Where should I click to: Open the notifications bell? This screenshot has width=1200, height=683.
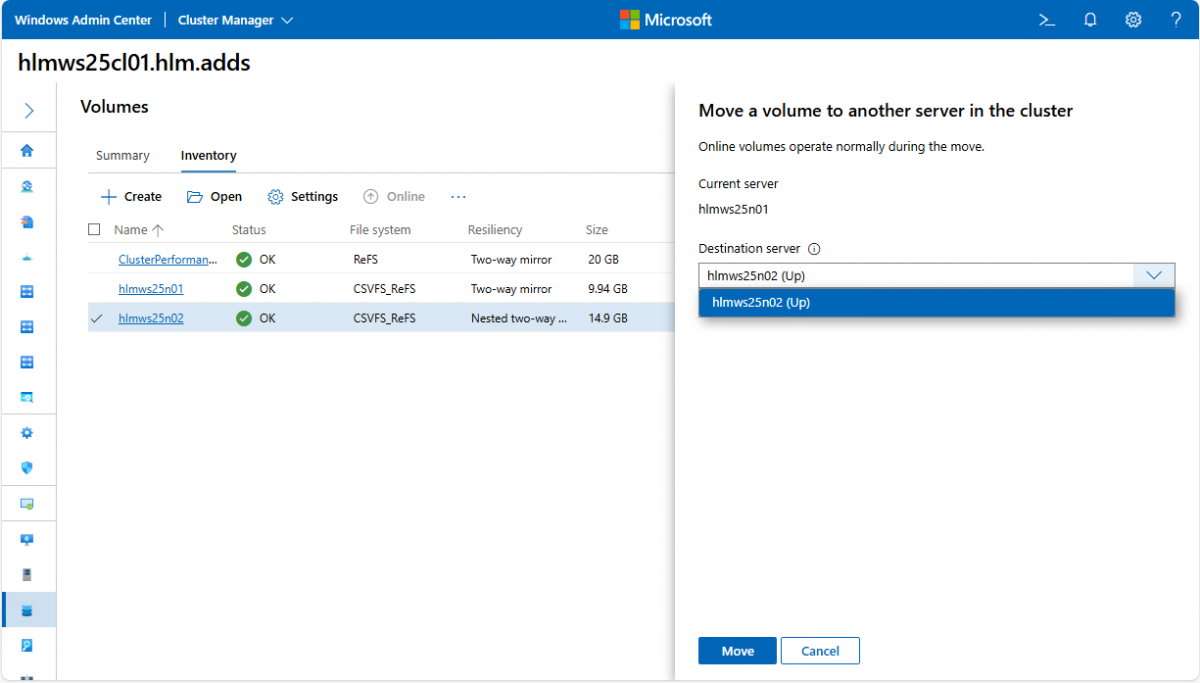coord(1090,20)
